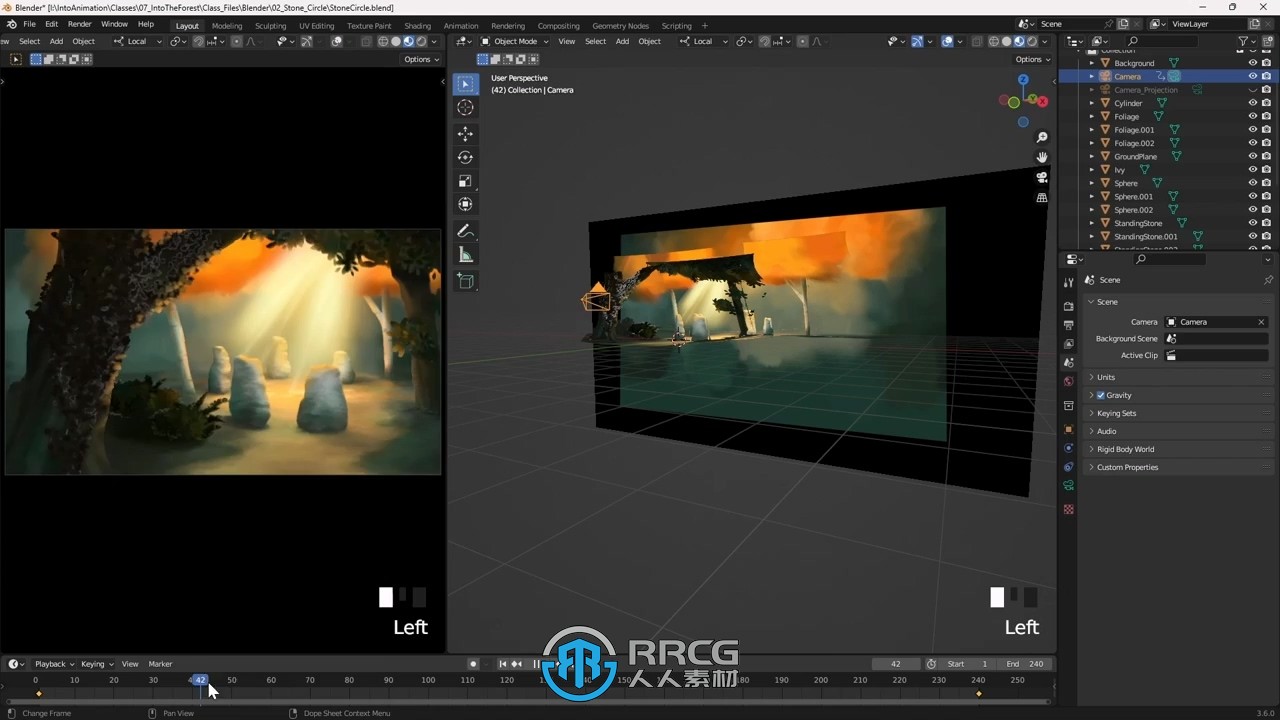Viewport: 1280px width, 720px height.
Task: Open the Physics properties tab
Action: tap(1068, 448)
